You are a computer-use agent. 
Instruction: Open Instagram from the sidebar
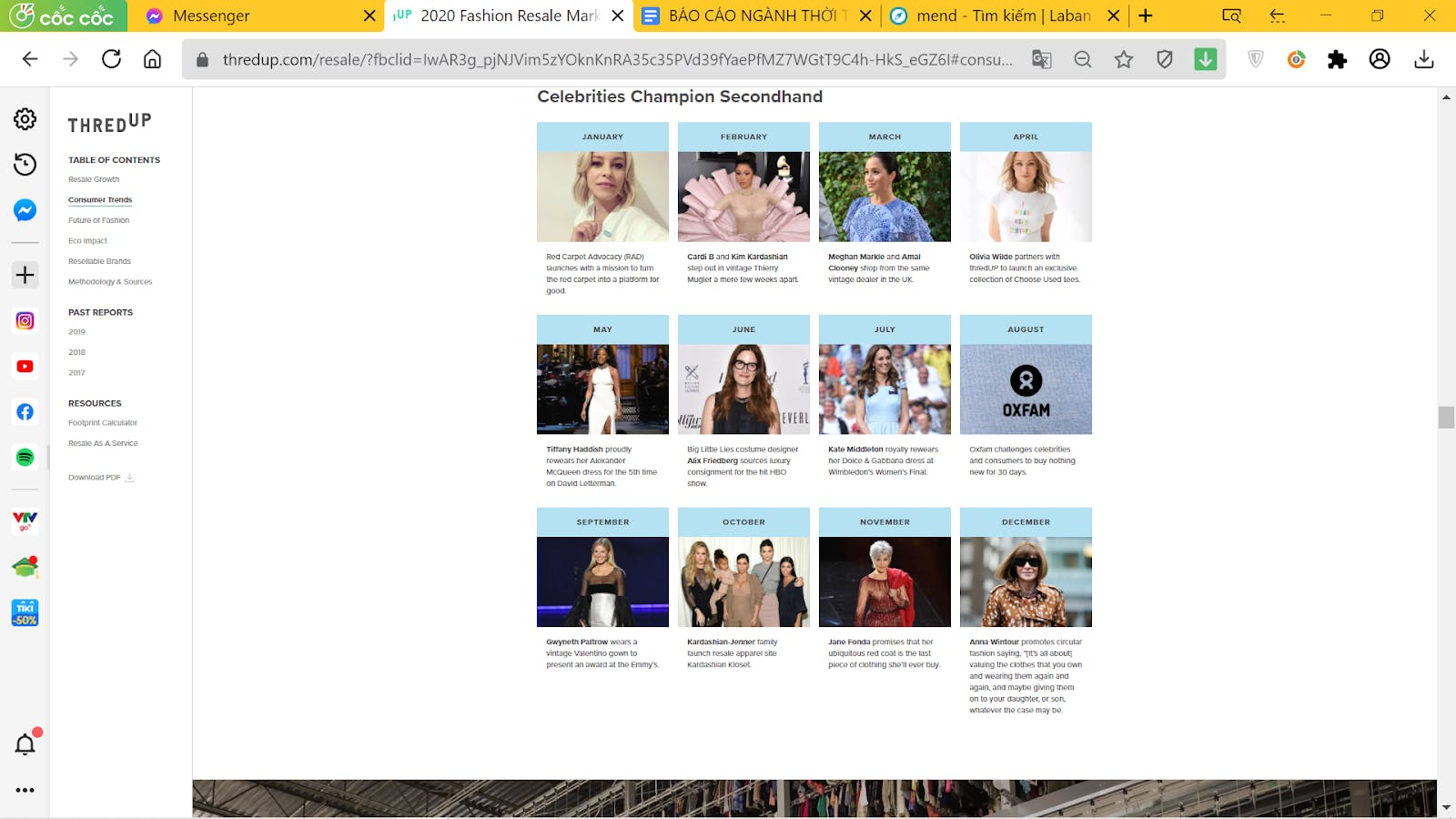pyautogui.click(x=25, y=320)
